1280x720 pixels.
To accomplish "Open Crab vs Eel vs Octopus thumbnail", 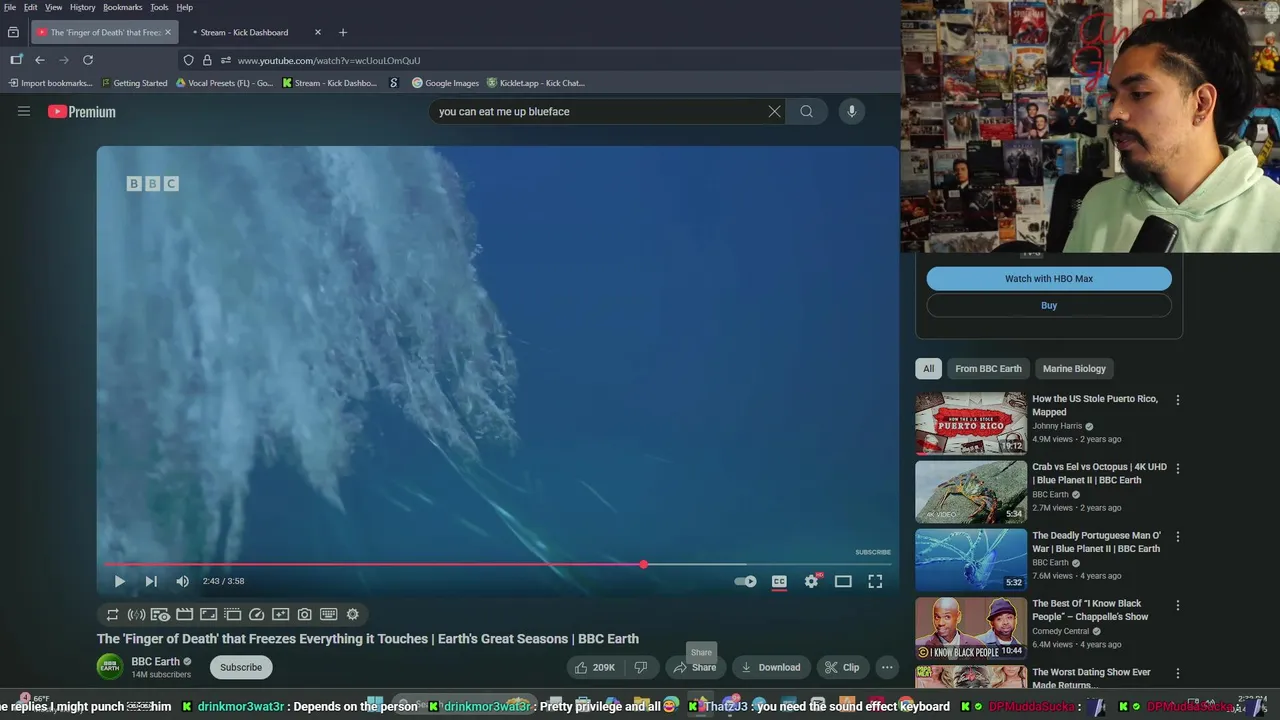I will point(971,492).
